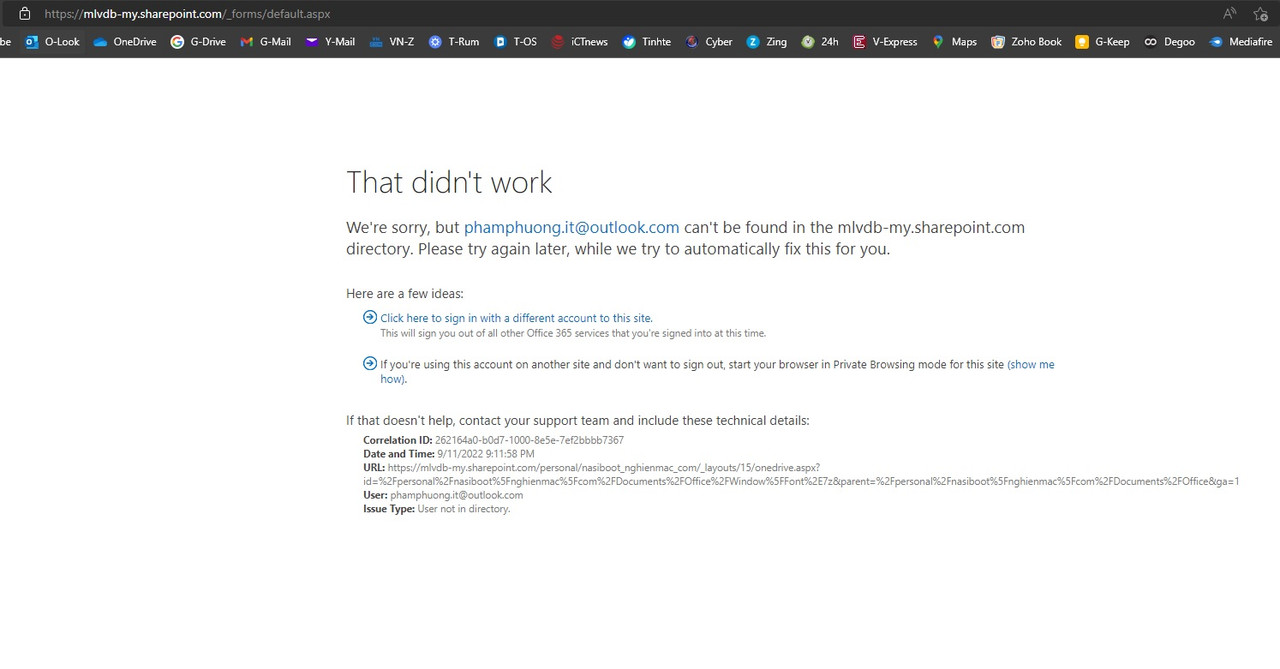The height and width of the screenshot is (669, 1280).
Task: Click the arrow icon beside sign in link
Action: pos(370,317)
